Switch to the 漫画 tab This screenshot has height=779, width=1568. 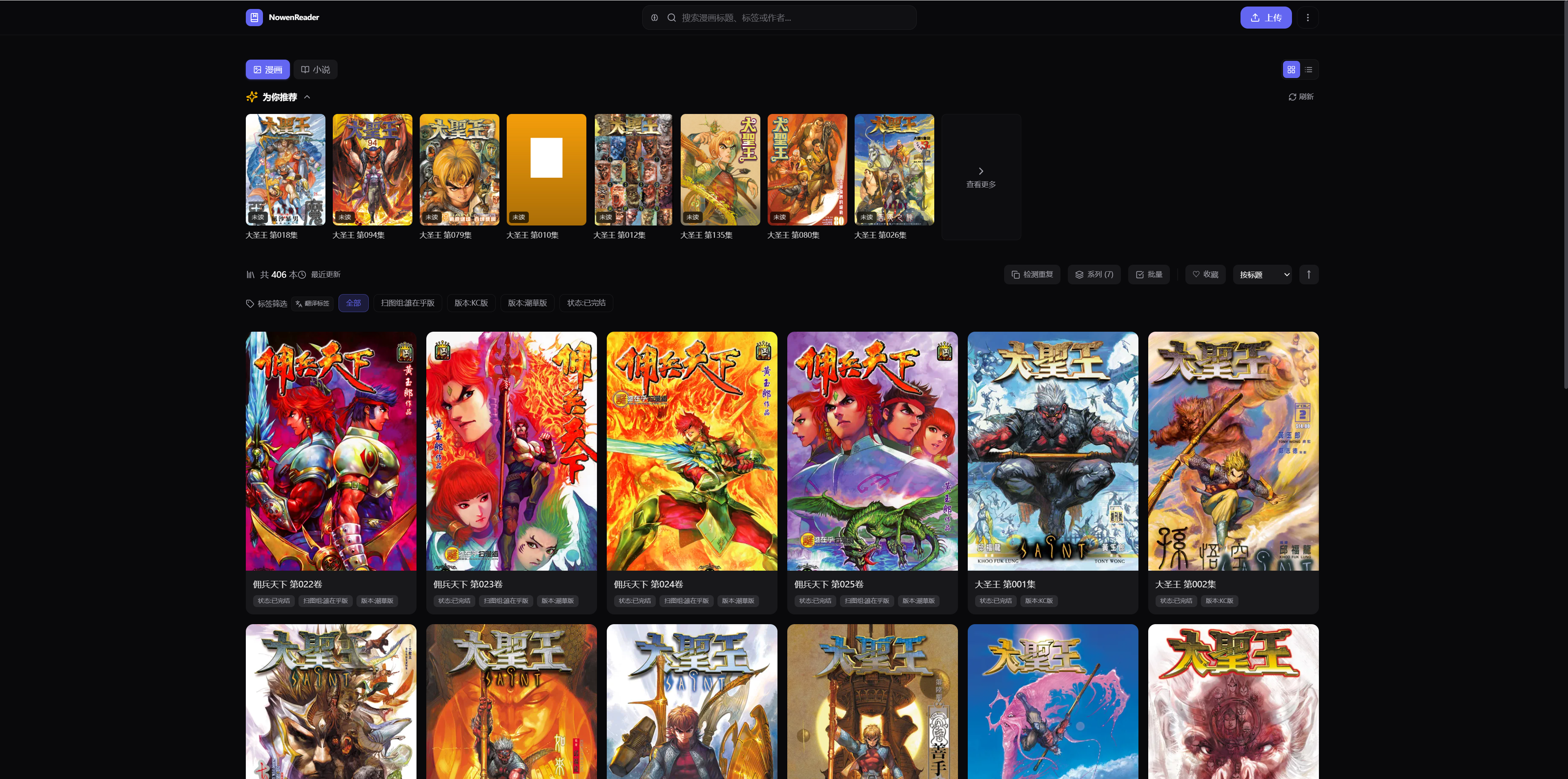[x=268, y=69]
